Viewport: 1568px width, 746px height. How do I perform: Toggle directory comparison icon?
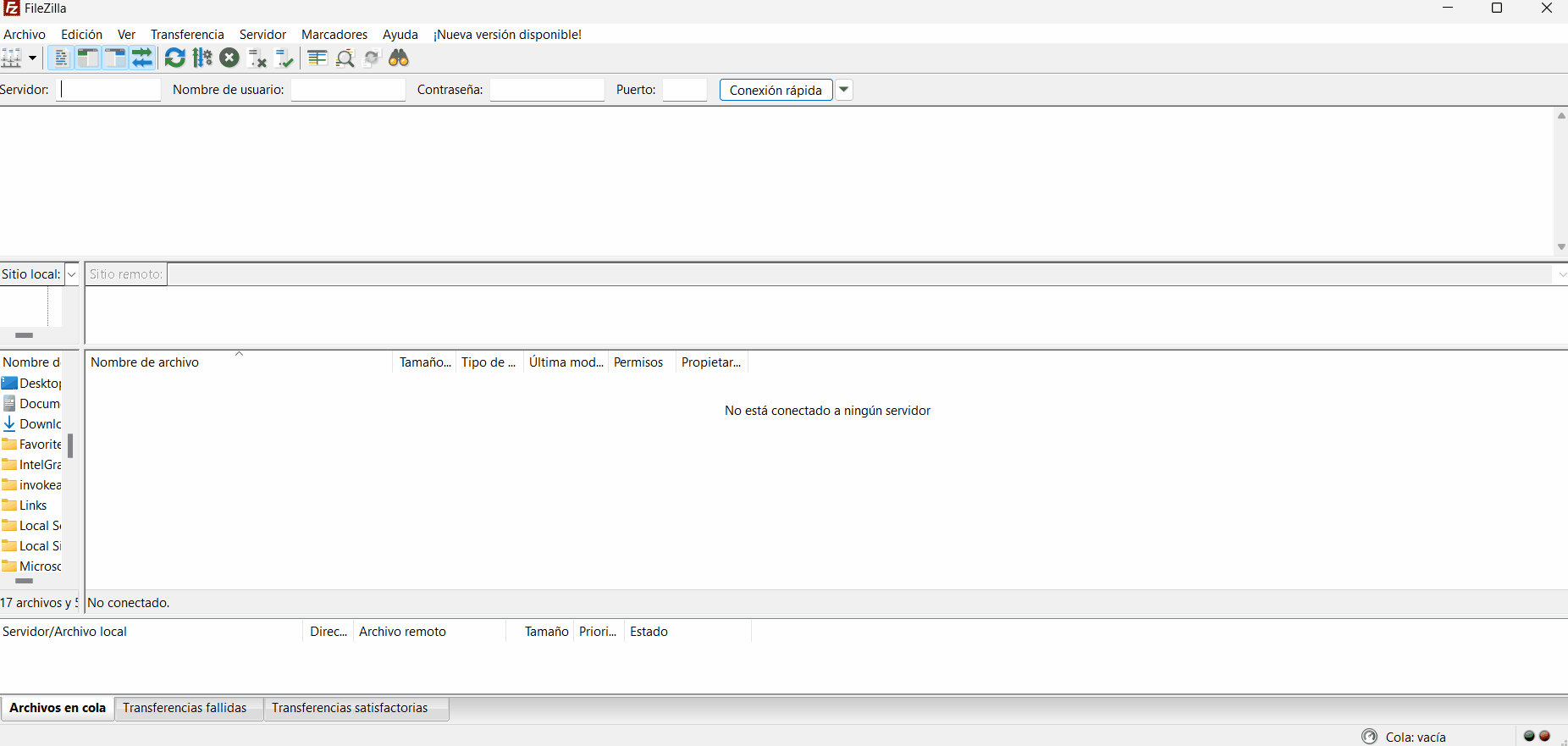(345, 58)
